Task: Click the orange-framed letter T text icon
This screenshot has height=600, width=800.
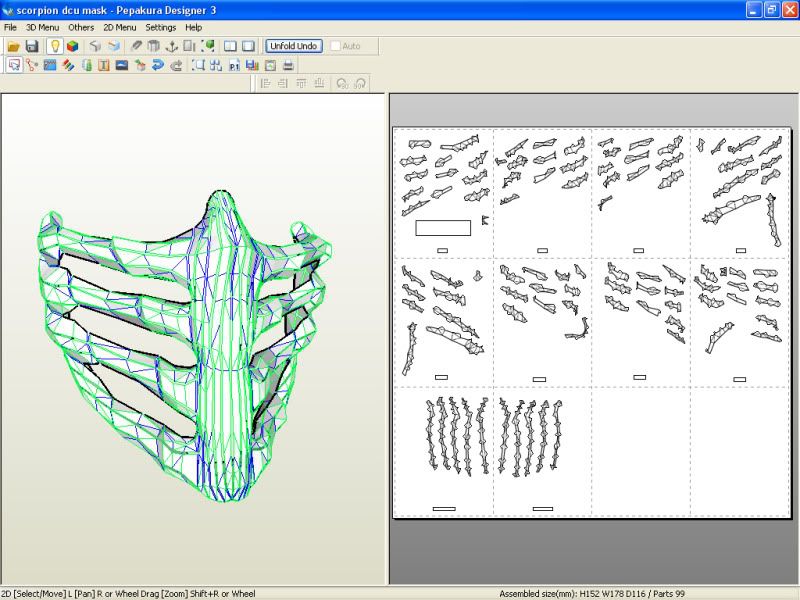Action: [x=104, y=65]
